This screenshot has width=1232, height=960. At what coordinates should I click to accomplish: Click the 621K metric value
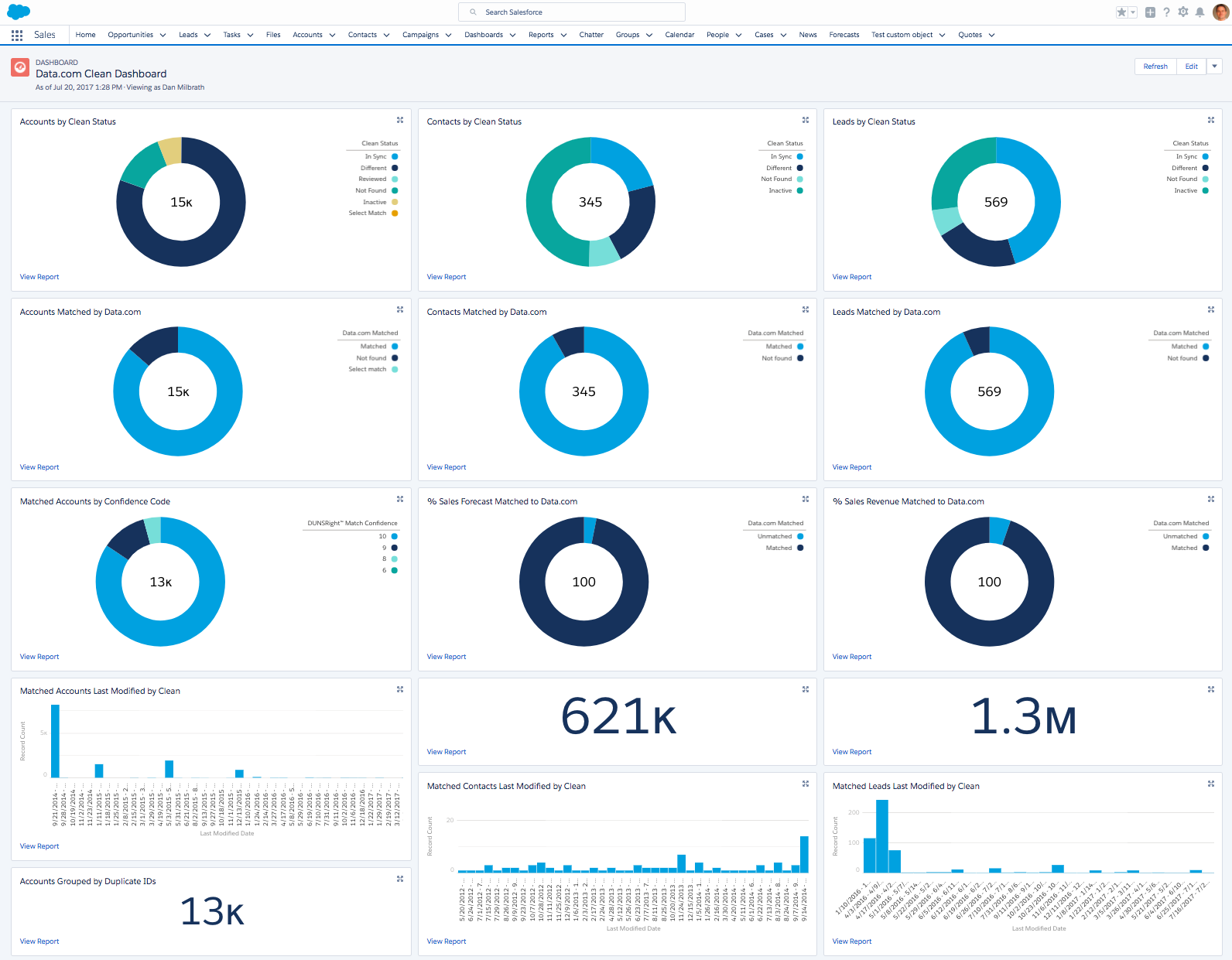pyautogui.click(x=618, y=716)
